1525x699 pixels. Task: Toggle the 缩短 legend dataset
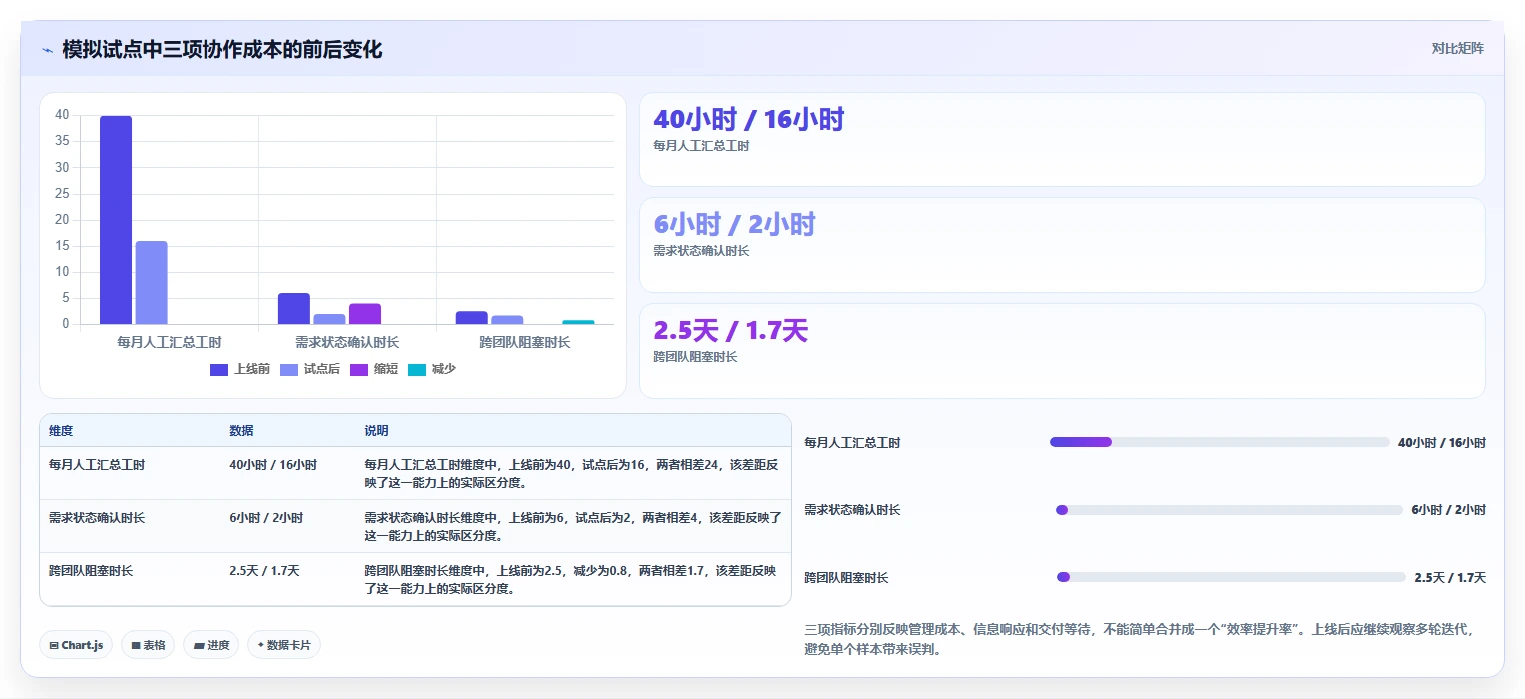374,369
